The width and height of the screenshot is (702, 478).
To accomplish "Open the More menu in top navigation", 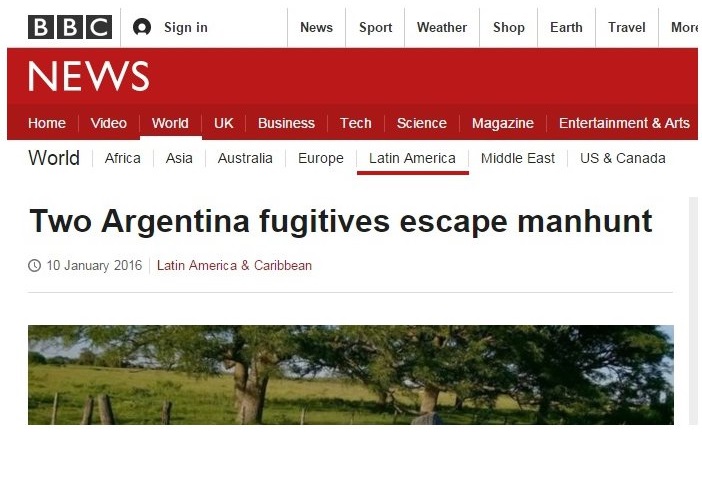I will click(685, 27).
